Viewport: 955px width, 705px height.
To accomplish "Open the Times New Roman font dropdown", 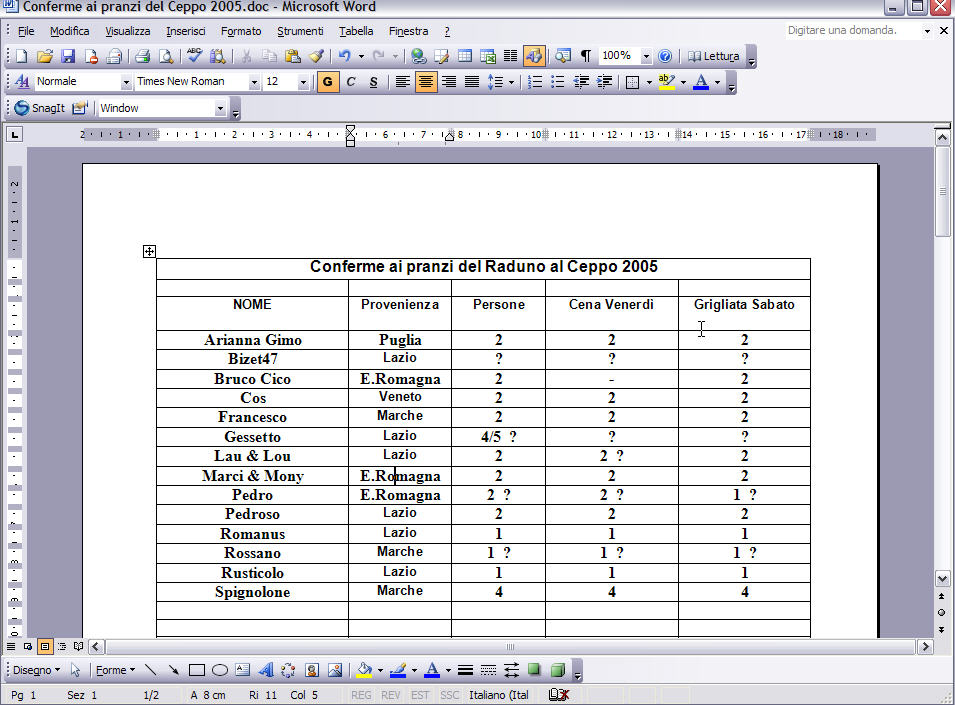I will pos(254,82).
